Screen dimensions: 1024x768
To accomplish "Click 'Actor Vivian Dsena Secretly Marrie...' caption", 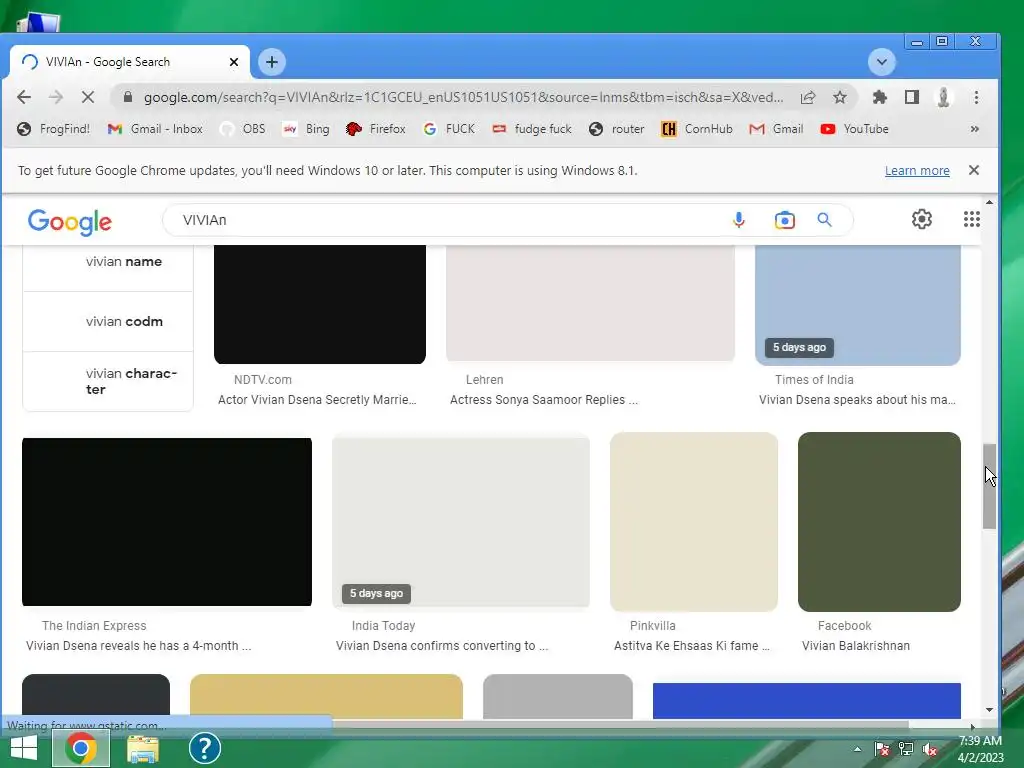I will 317,400.
